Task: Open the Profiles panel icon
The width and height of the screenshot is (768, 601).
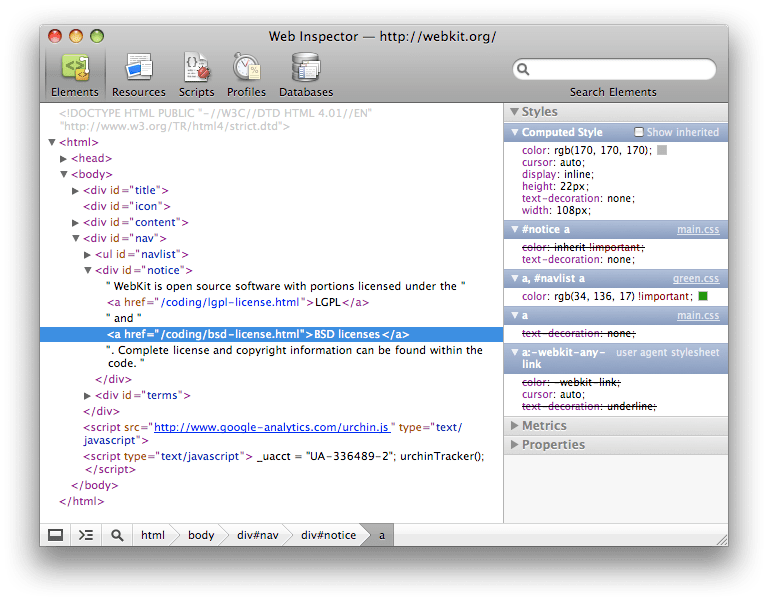Action: (x=246, y=68)
